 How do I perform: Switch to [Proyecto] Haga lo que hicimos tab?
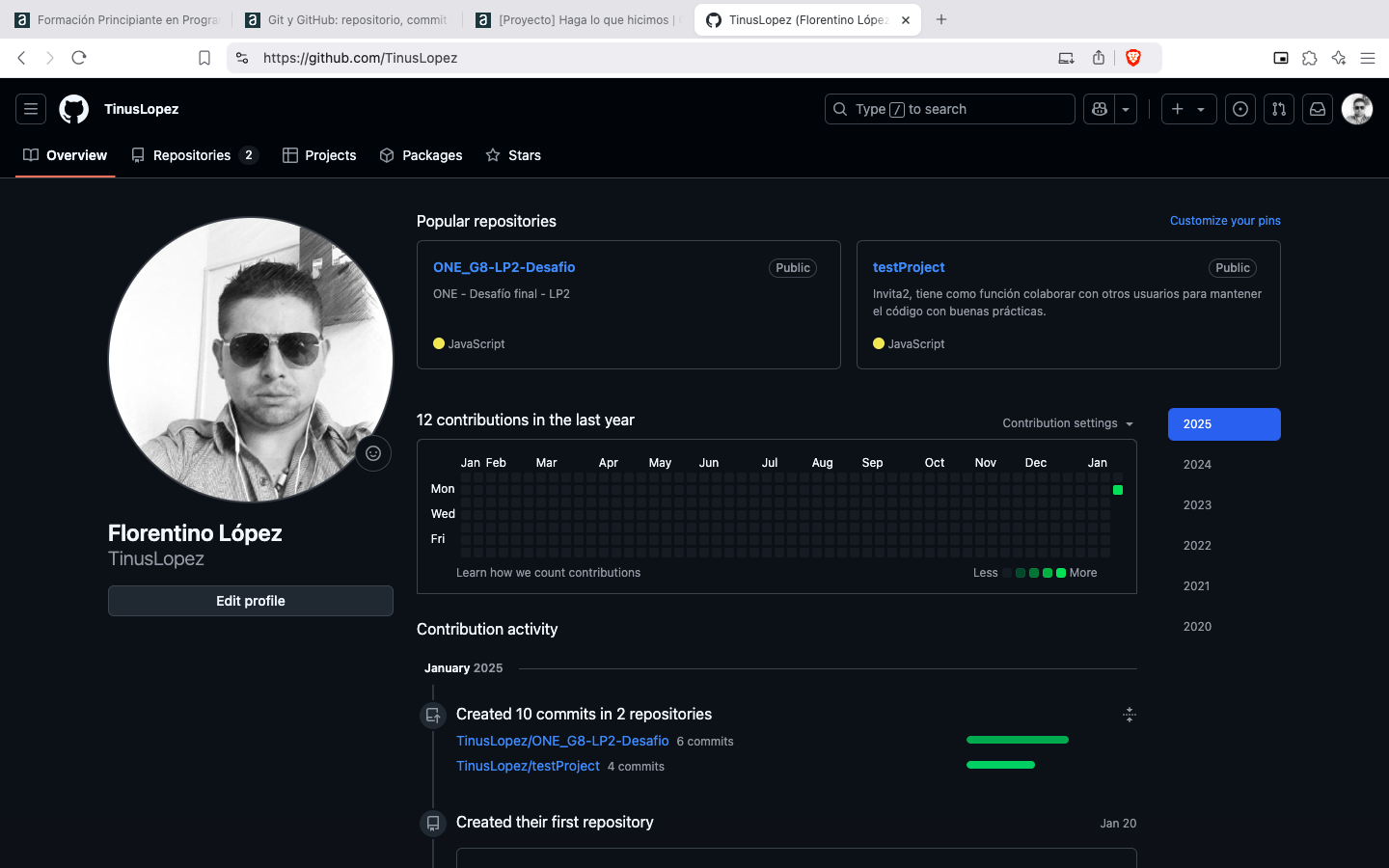coord(579,19)
